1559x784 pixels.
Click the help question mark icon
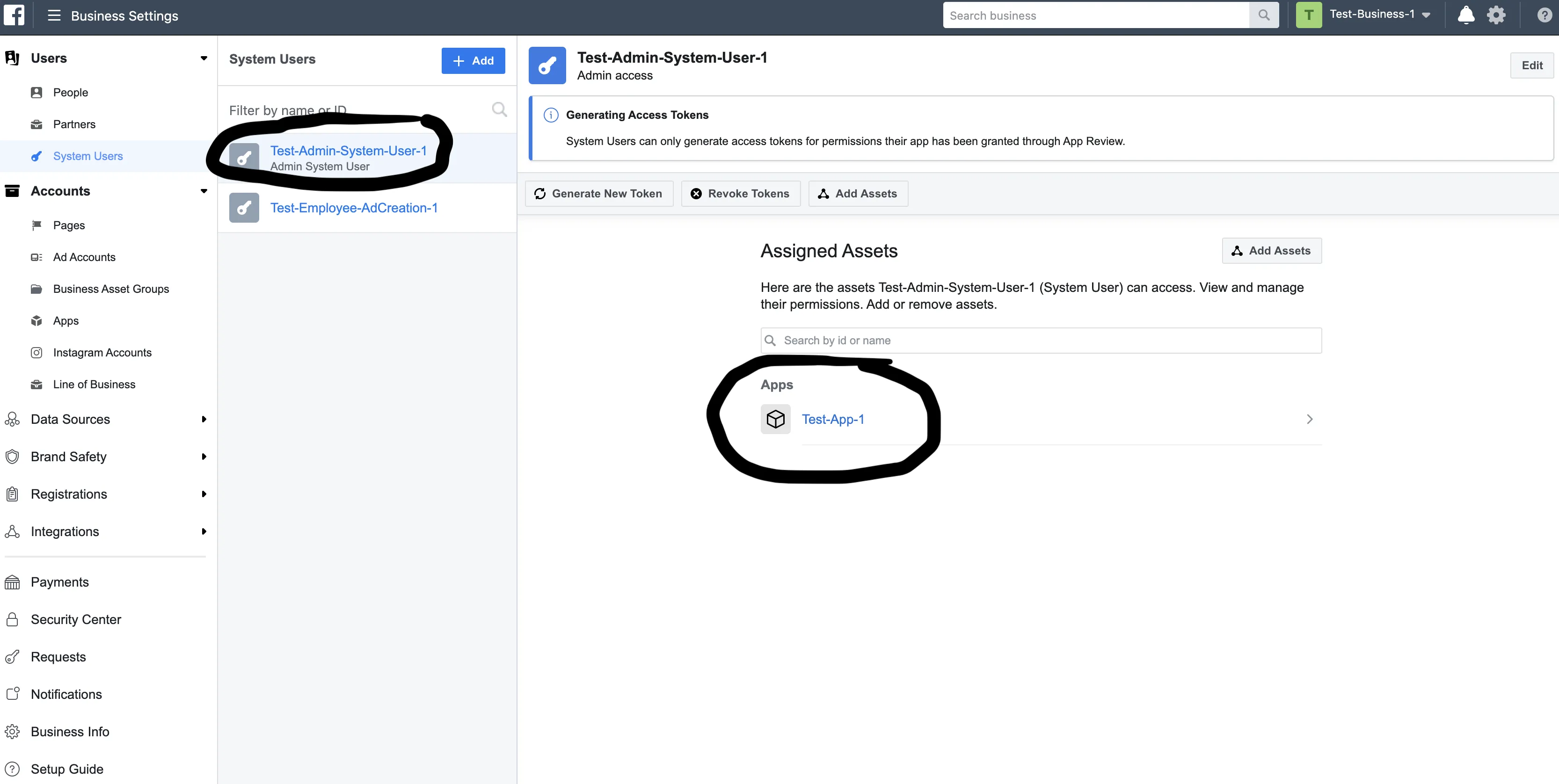click(1544, 15)
